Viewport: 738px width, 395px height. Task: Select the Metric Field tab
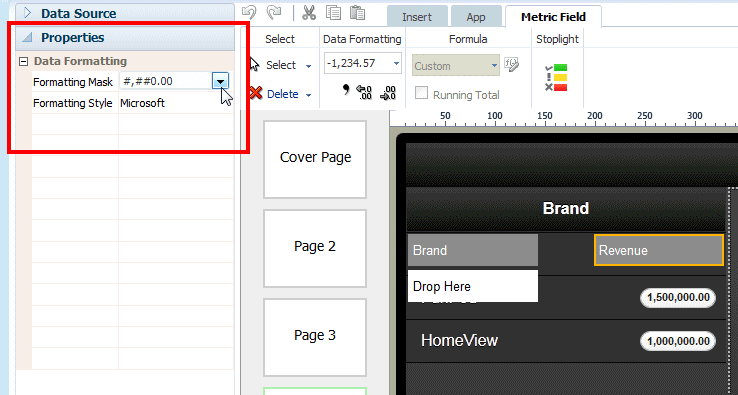click(553, 17)
